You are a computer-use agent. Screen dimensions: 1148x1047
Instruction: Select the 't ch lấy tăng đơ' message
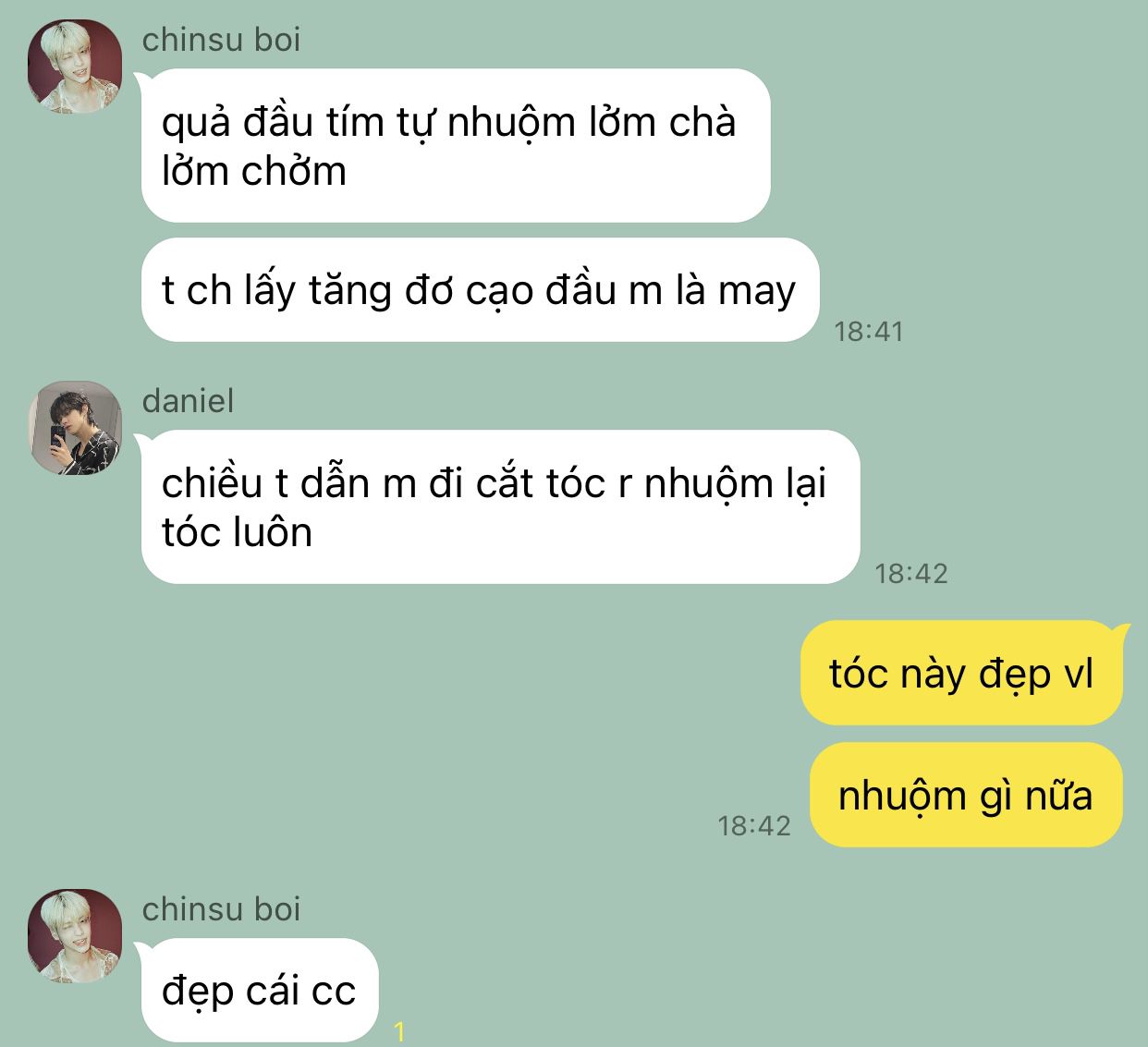481,290
